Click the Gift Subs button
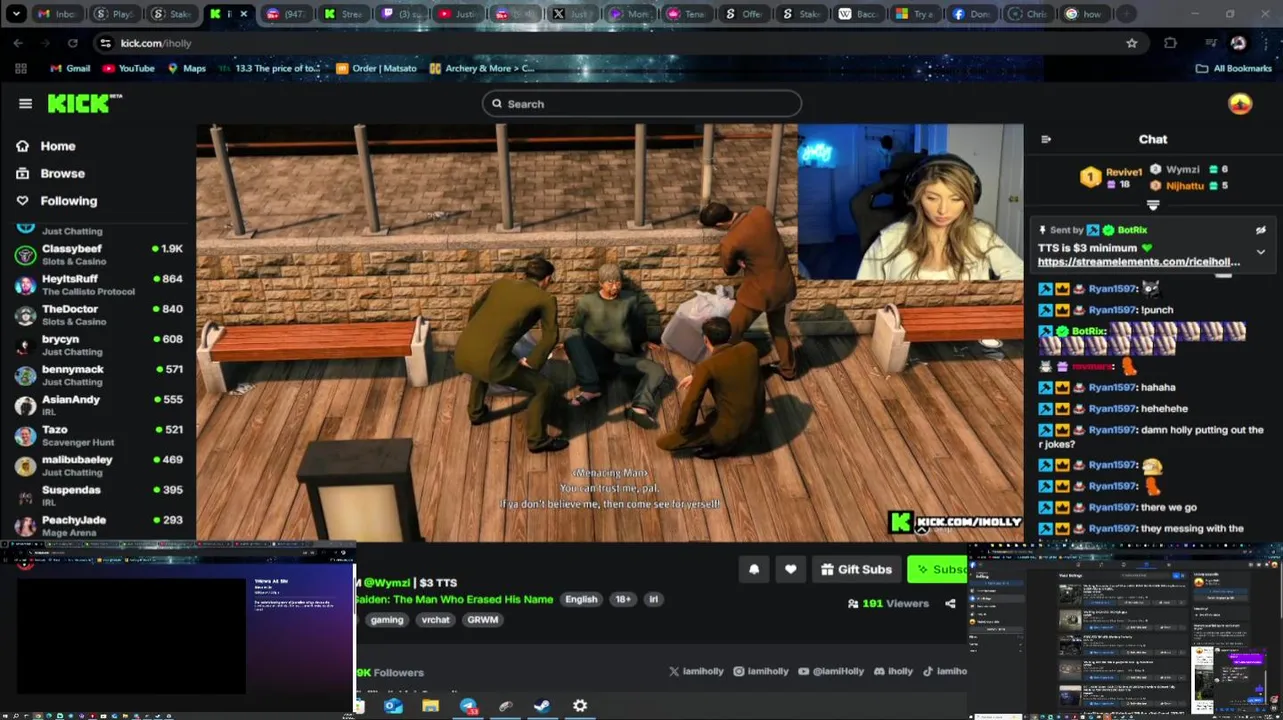This screenshot has width=1283, height=720. pyautogui.click(x=856, y=569)
